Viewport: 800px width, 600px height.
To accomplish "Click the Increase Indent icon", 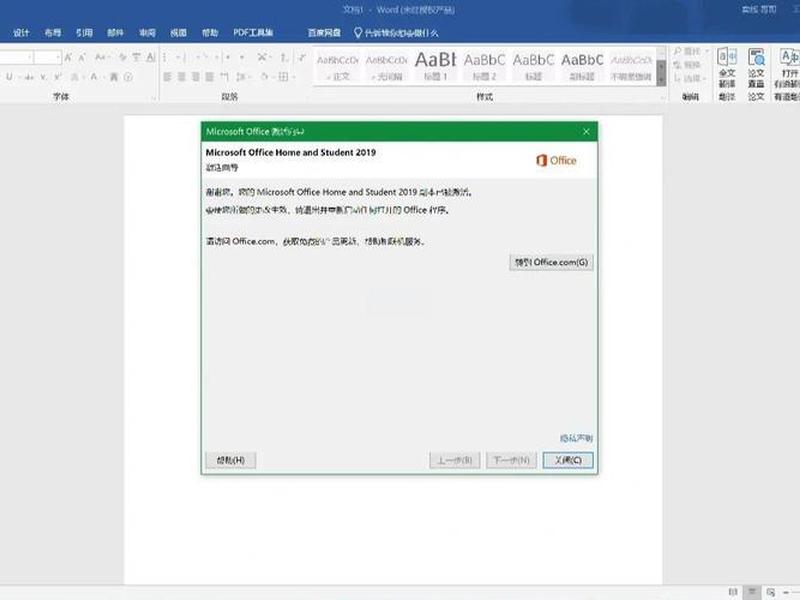I will 242,57.
